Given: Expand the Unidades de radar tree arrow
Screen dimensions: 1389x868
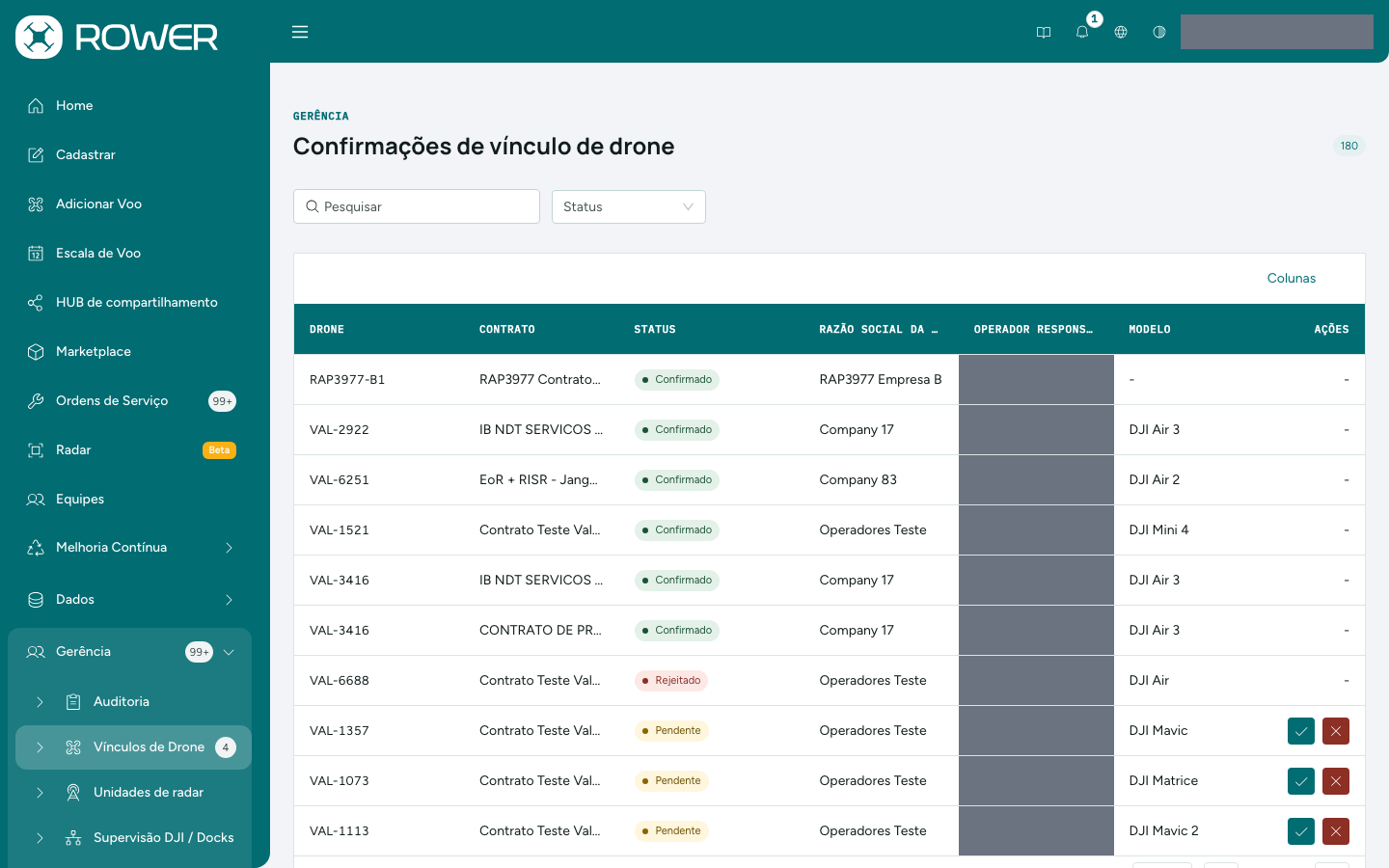Looking at the screenshot, I should tap(40, 792).
